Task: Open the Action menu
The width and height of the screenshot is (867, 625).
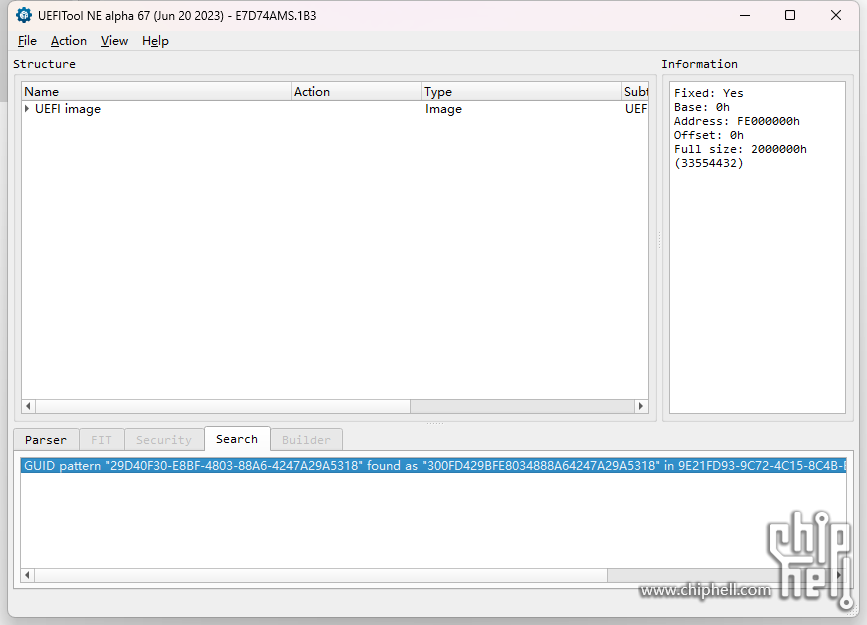Action: pos(69,41)
